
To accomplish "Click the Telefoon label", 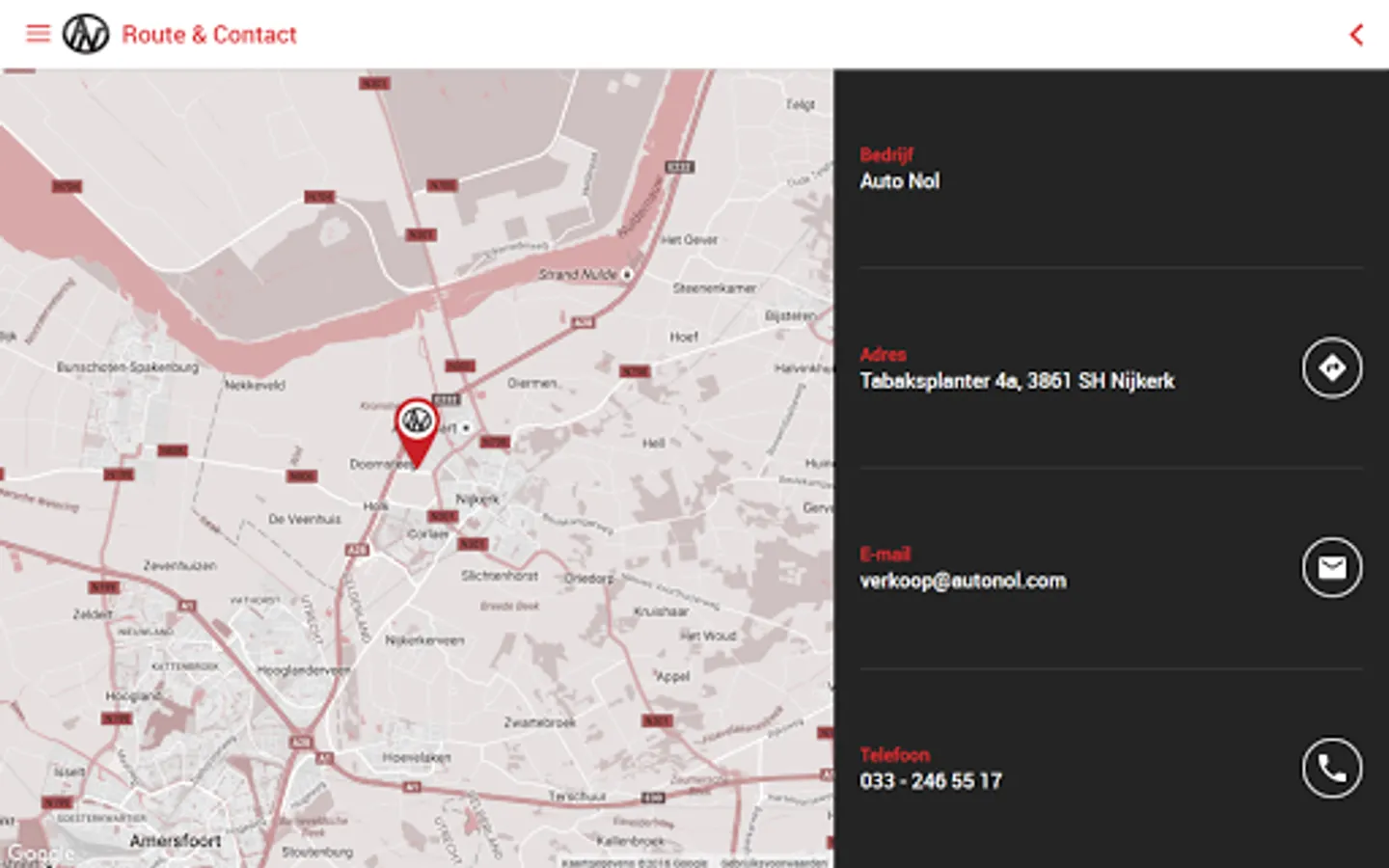I will [895, 754].
